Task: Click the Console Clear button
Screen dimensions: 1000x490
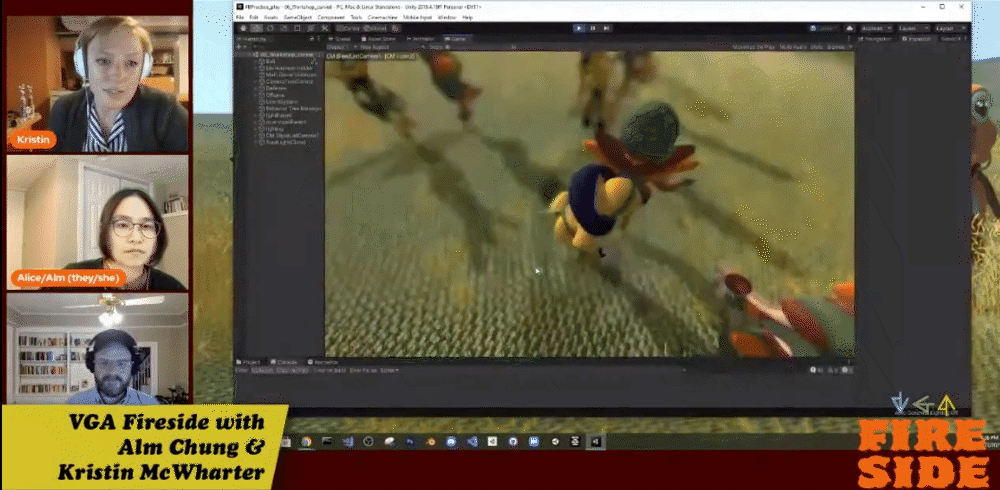Action: pos(242,370)
